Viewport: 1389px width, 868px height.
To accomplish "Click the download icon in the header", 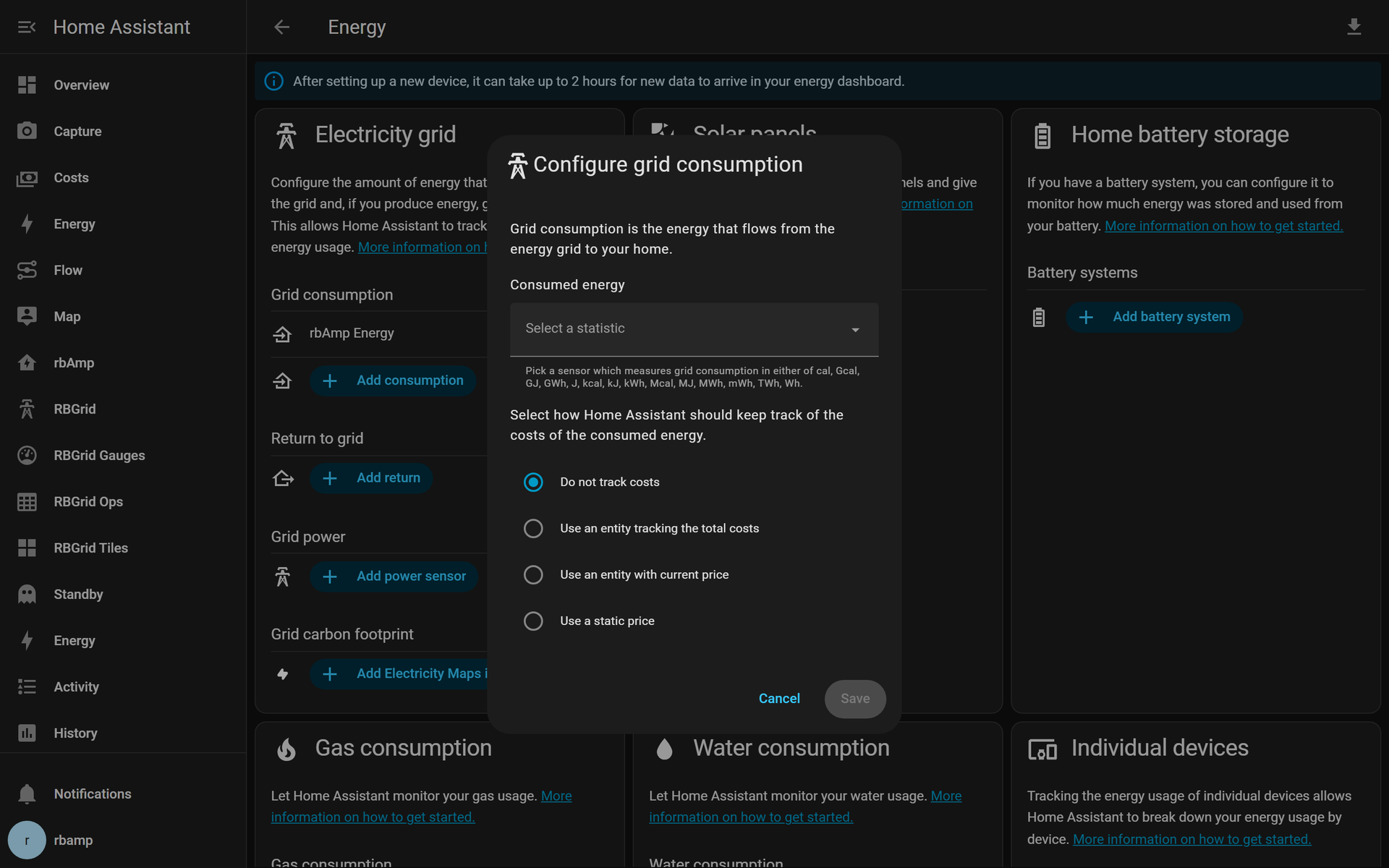I will point(1354,27).
